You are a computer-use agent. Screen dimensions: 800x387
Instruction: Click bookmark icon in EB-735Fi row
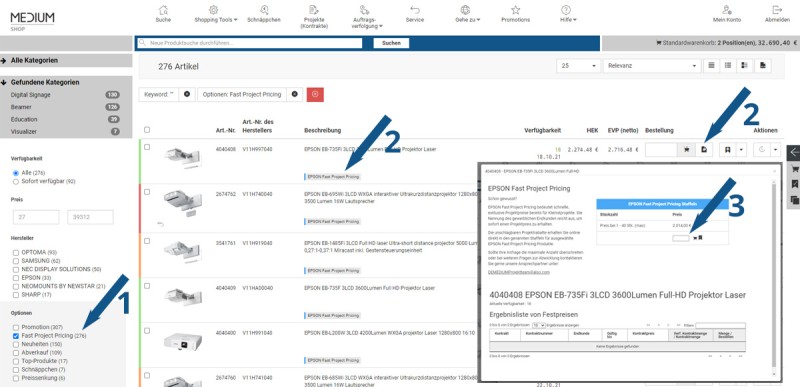coord(728,149)
